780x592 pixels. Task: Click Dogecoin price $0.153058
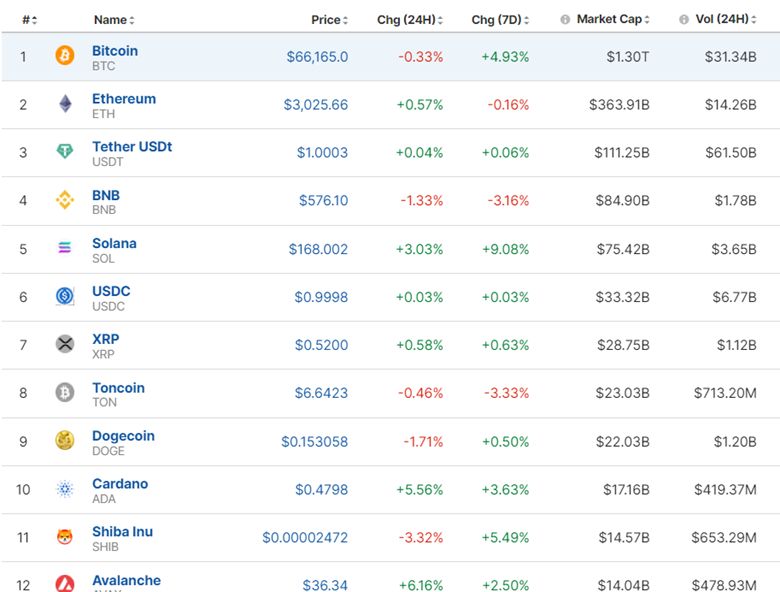(x=314, y=441)
